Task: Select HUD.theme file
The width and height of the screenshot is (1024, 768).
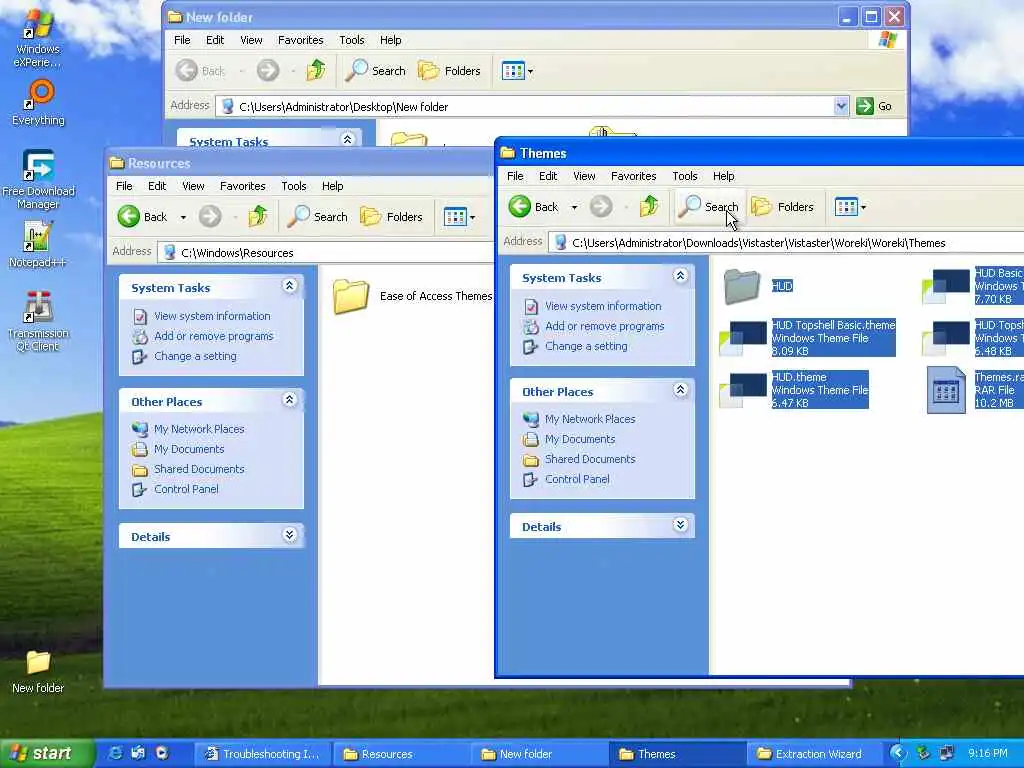Action: pyautogui.click(x=793, y=390)
